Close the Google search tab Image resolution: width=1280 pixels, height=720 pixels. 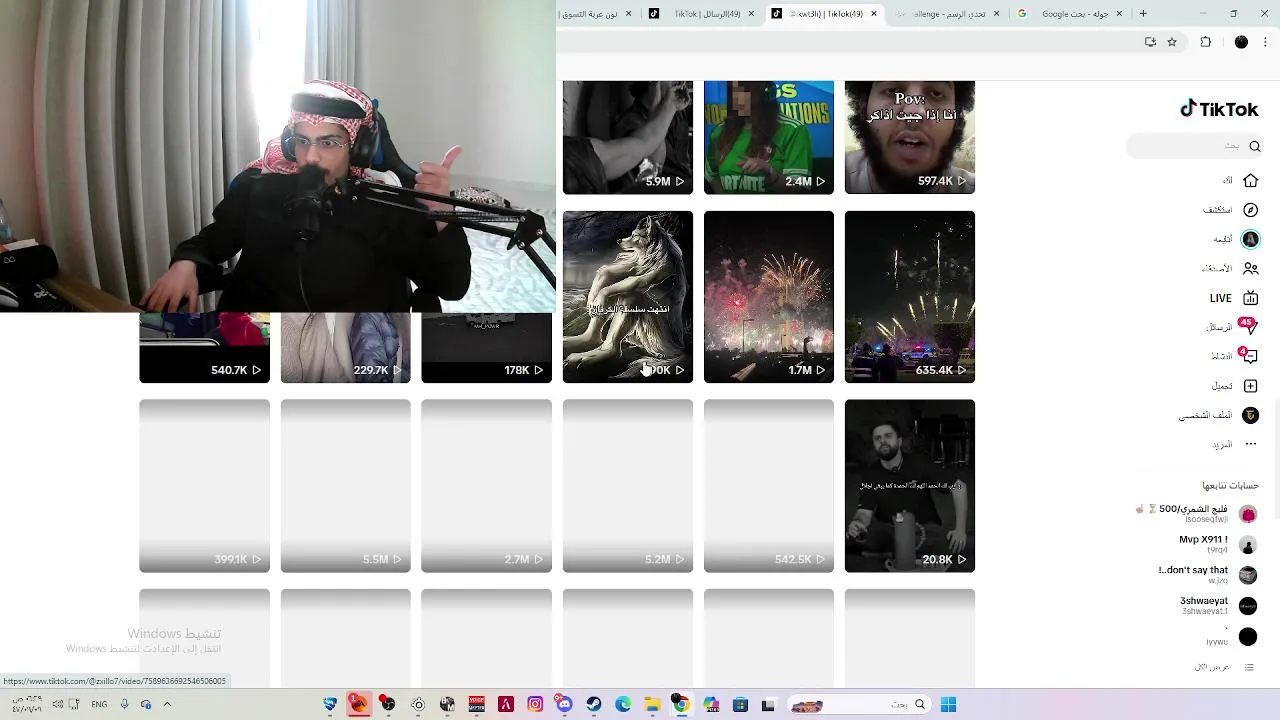tap(1119, 14)
